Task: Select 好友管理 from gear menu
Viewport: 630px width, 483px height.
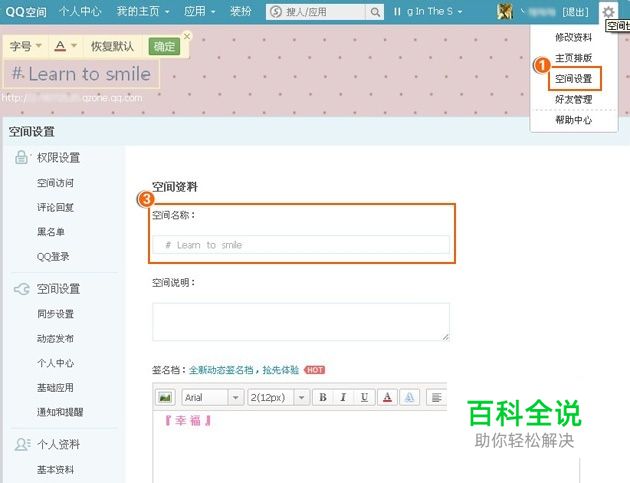Action: (573, 99)
